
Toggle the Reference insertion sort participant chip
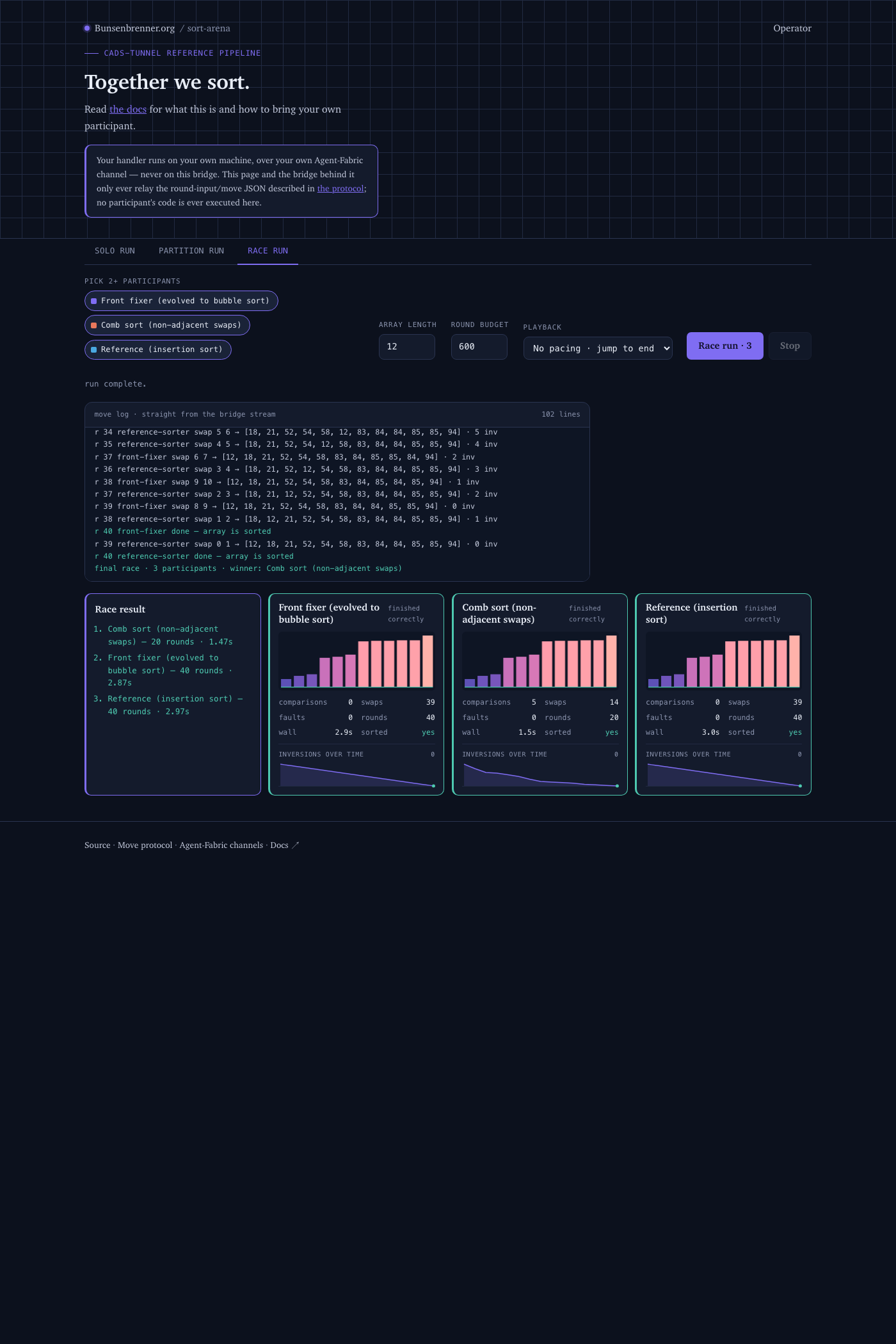click(158, 349)
